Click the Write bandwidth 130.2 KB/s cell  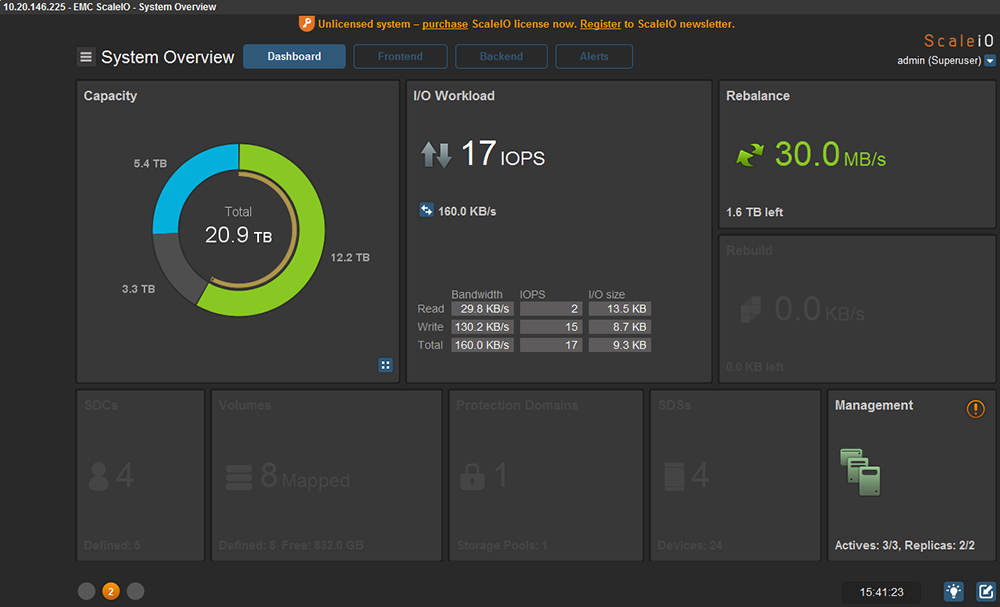(482, 326)
